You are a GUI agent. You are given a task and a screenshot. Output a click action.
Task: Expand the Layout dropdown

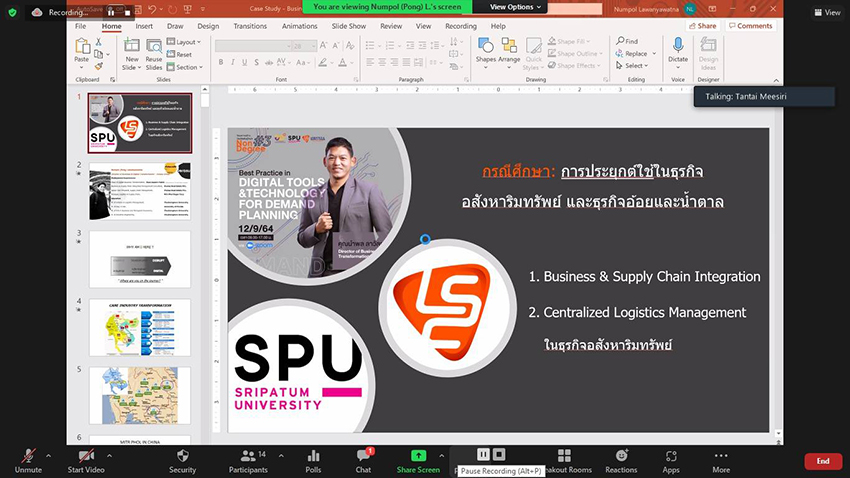(x=184, y=42)
